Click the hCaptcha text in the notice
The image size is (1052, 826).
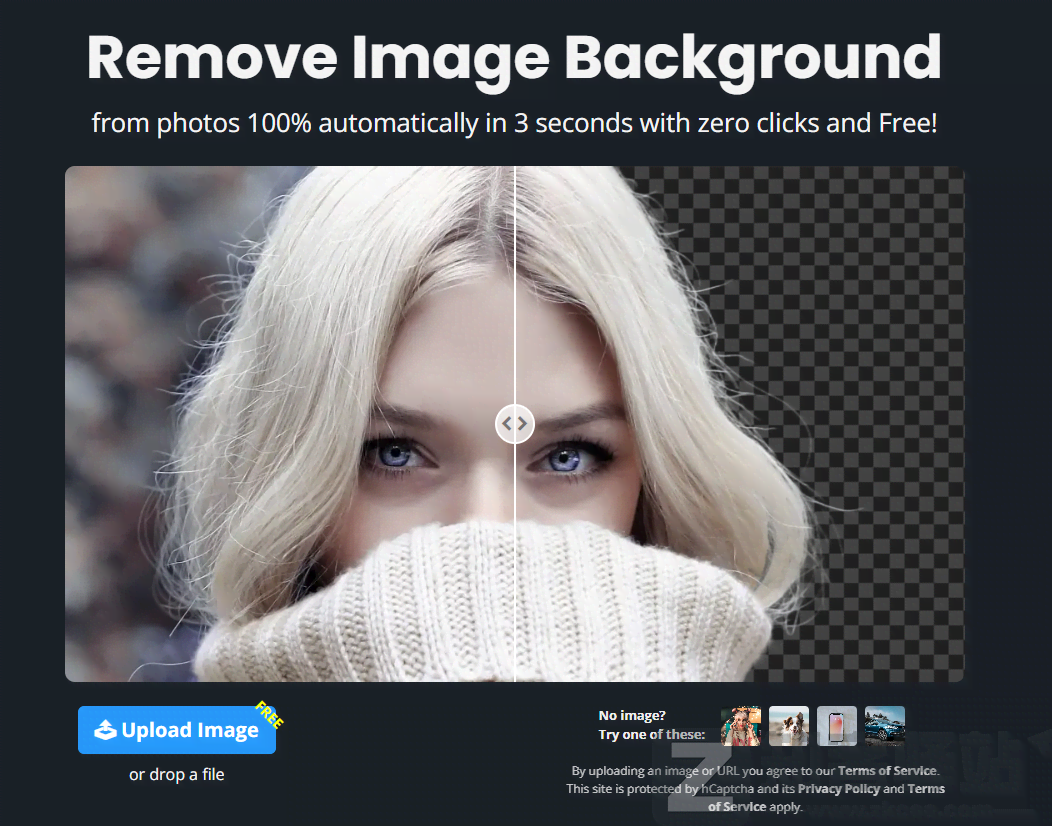point(727,789)
